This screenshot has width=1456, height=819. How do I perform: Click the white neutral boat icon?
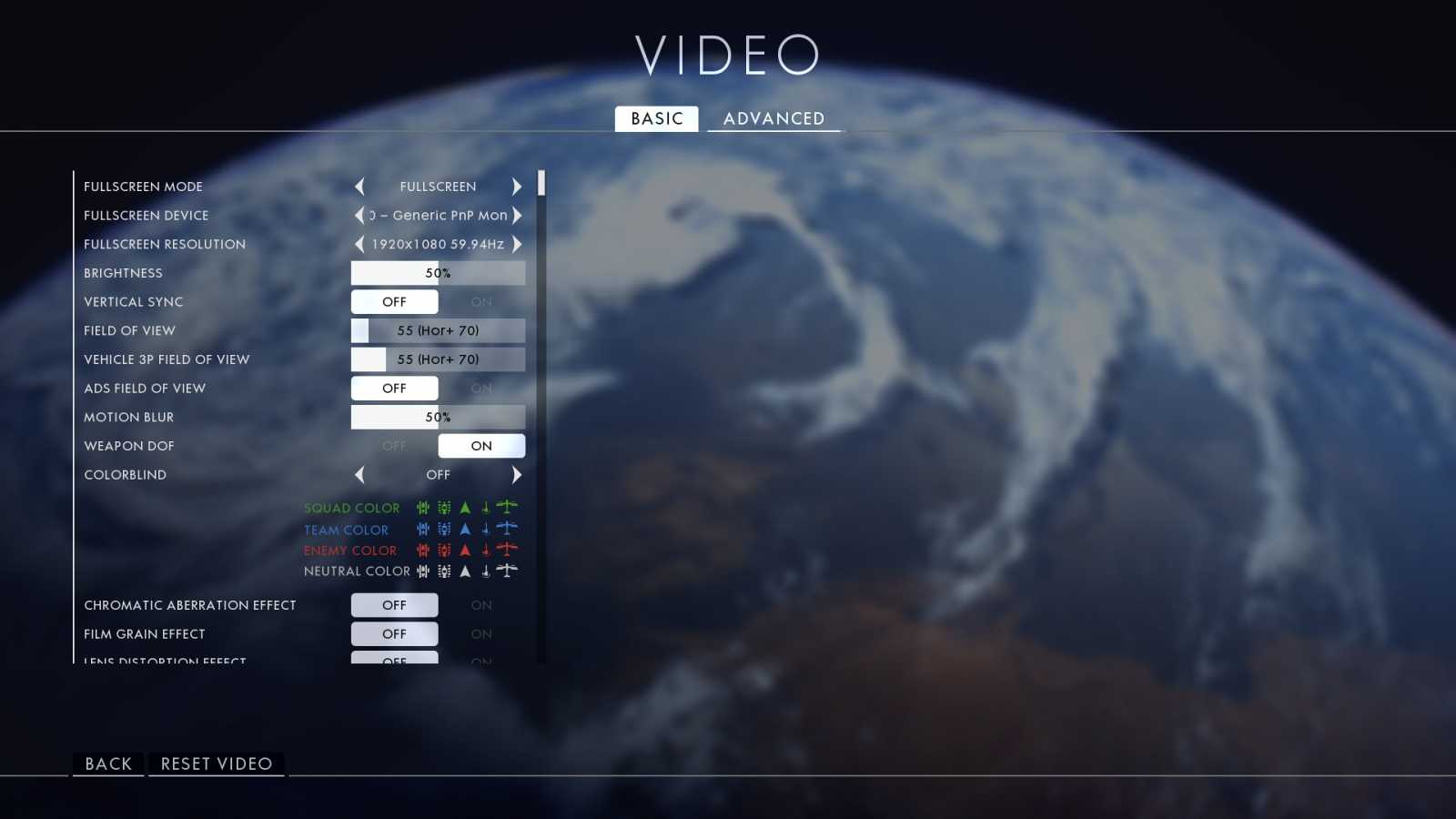point(486,571)
